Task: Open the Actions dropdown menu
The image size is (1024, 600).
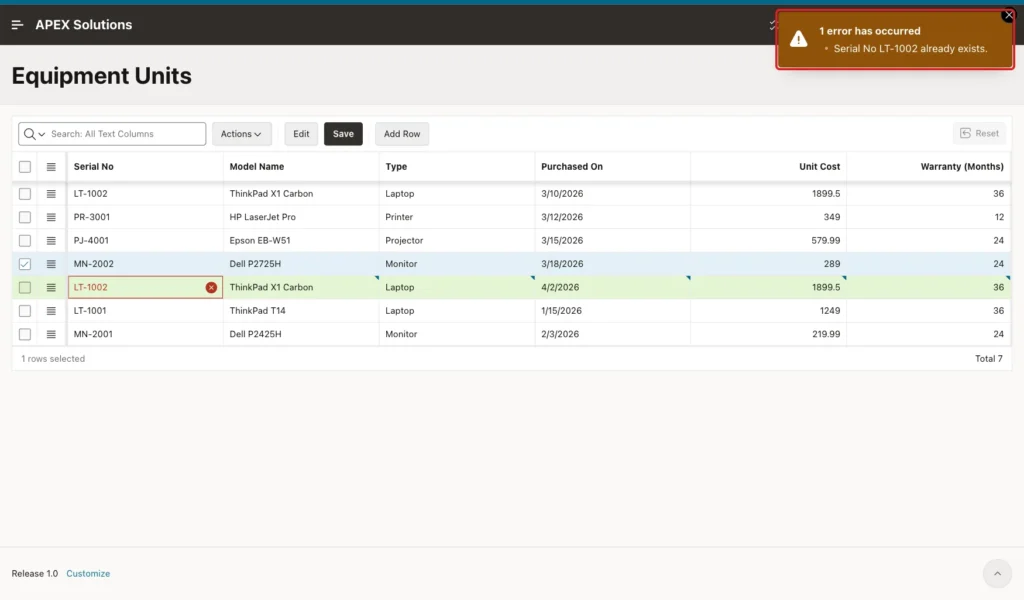Action: 242,134
